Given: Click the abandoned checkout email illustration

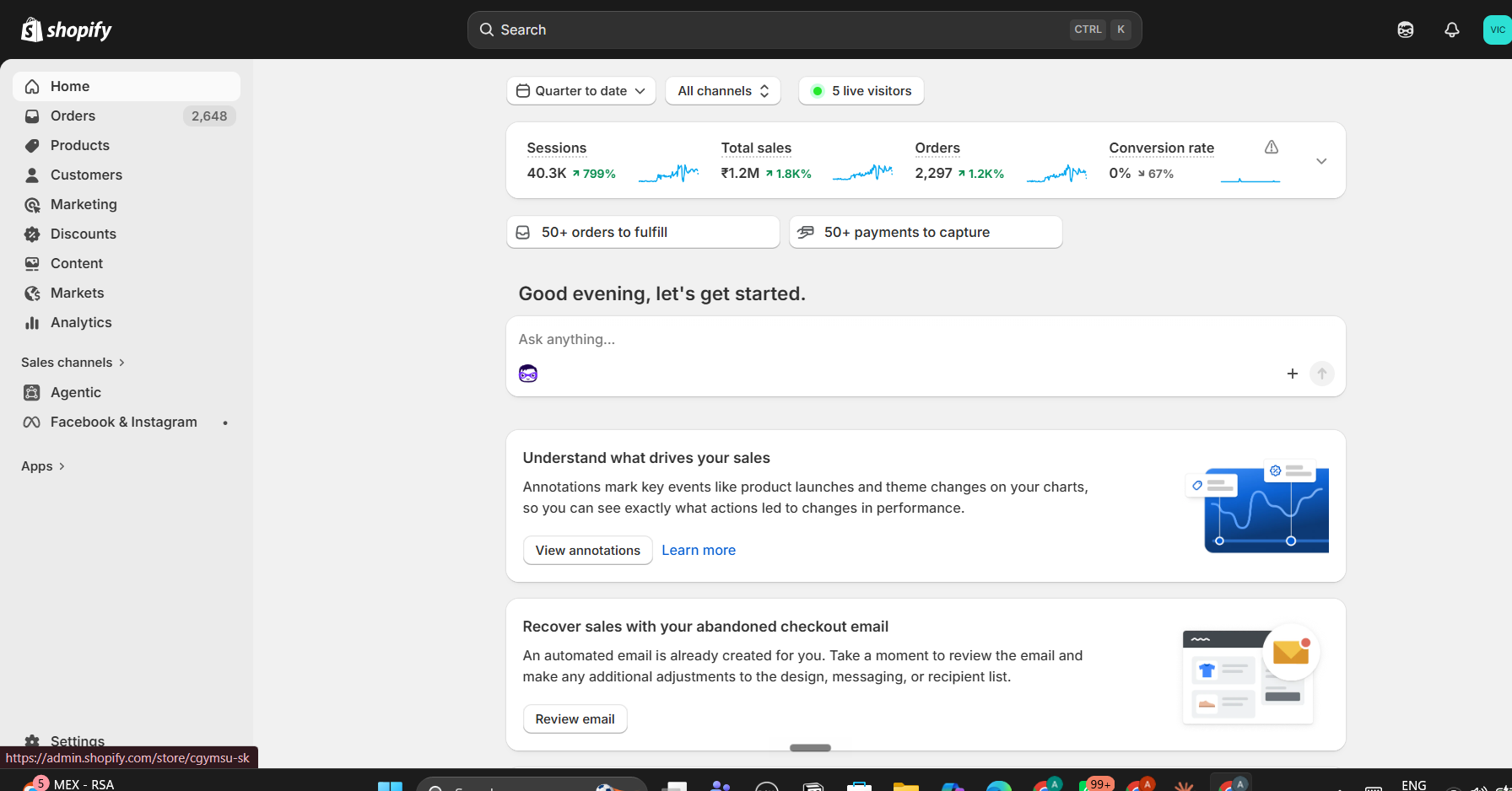Looking at the screenshot, I should 1251,675.
